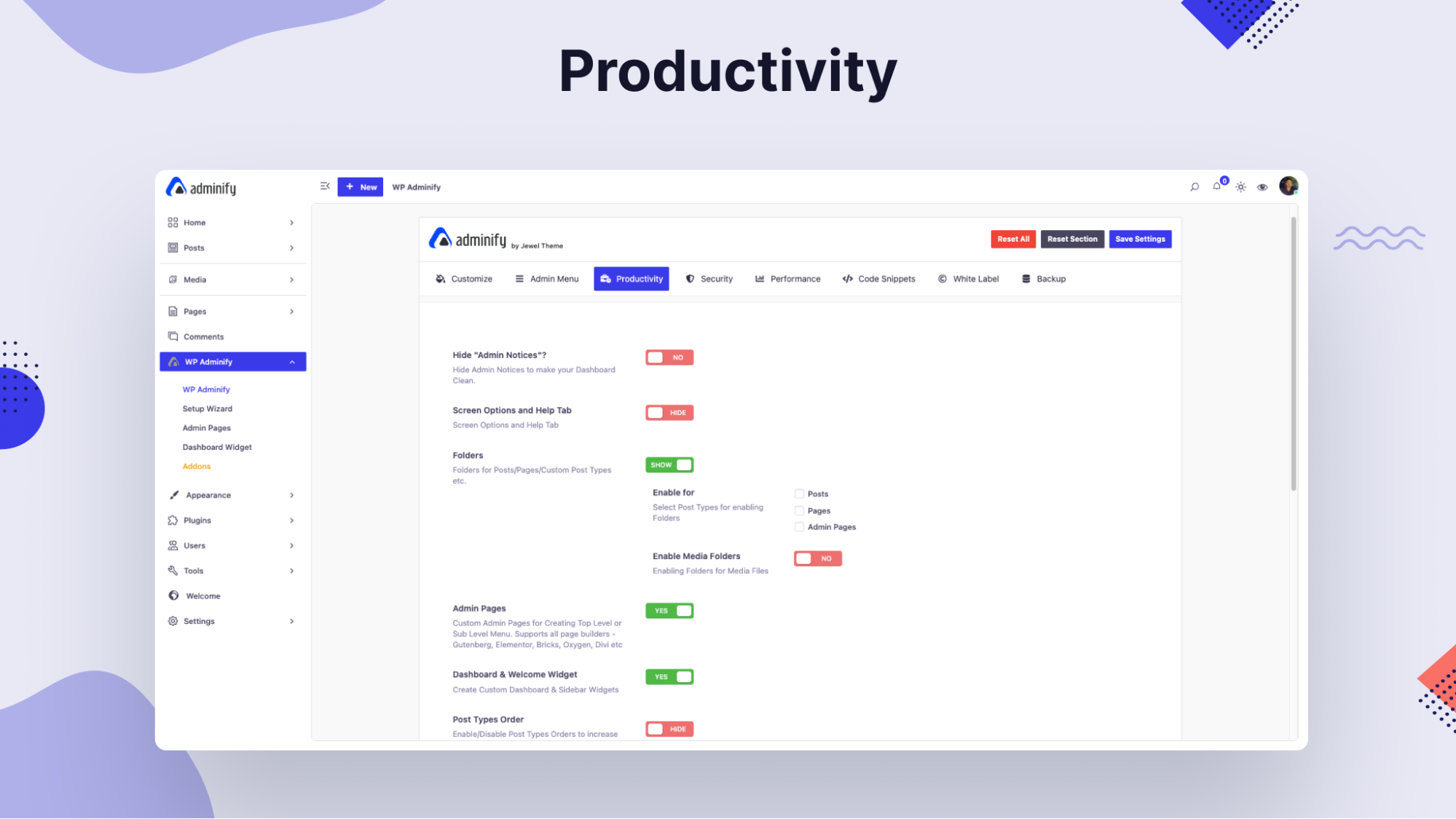Screen dimensions: 1456x819
Task: Toggle Enable Media Folders to YES
Action: pyautogui.click(x=817, y=558)
